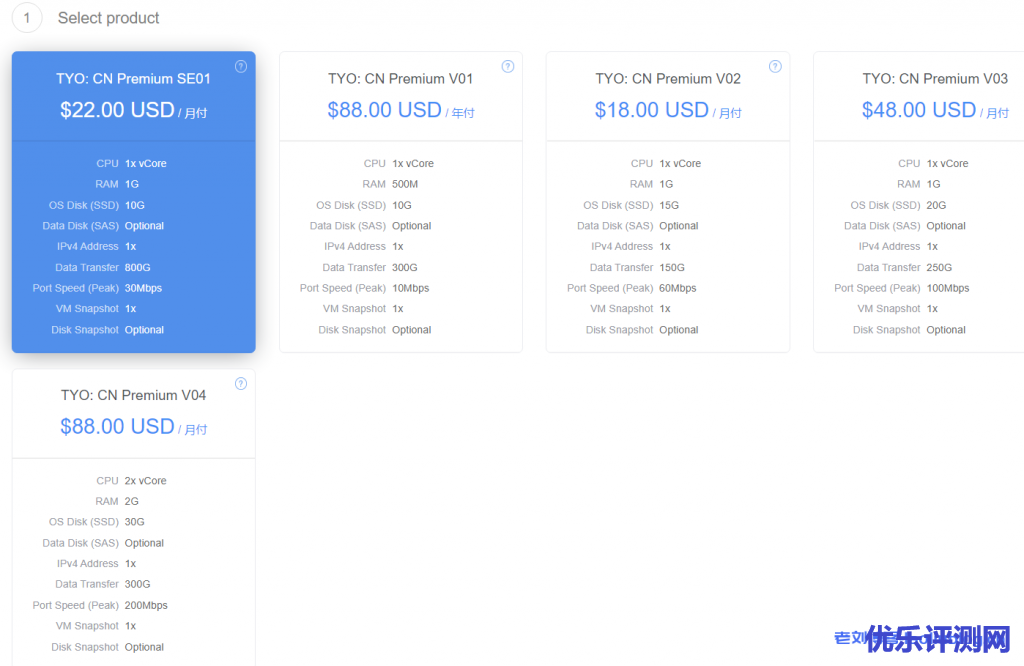1024x666 pixels.
Task: Select the TYO: CN Premium SE01 plan title
Action: 133,79
